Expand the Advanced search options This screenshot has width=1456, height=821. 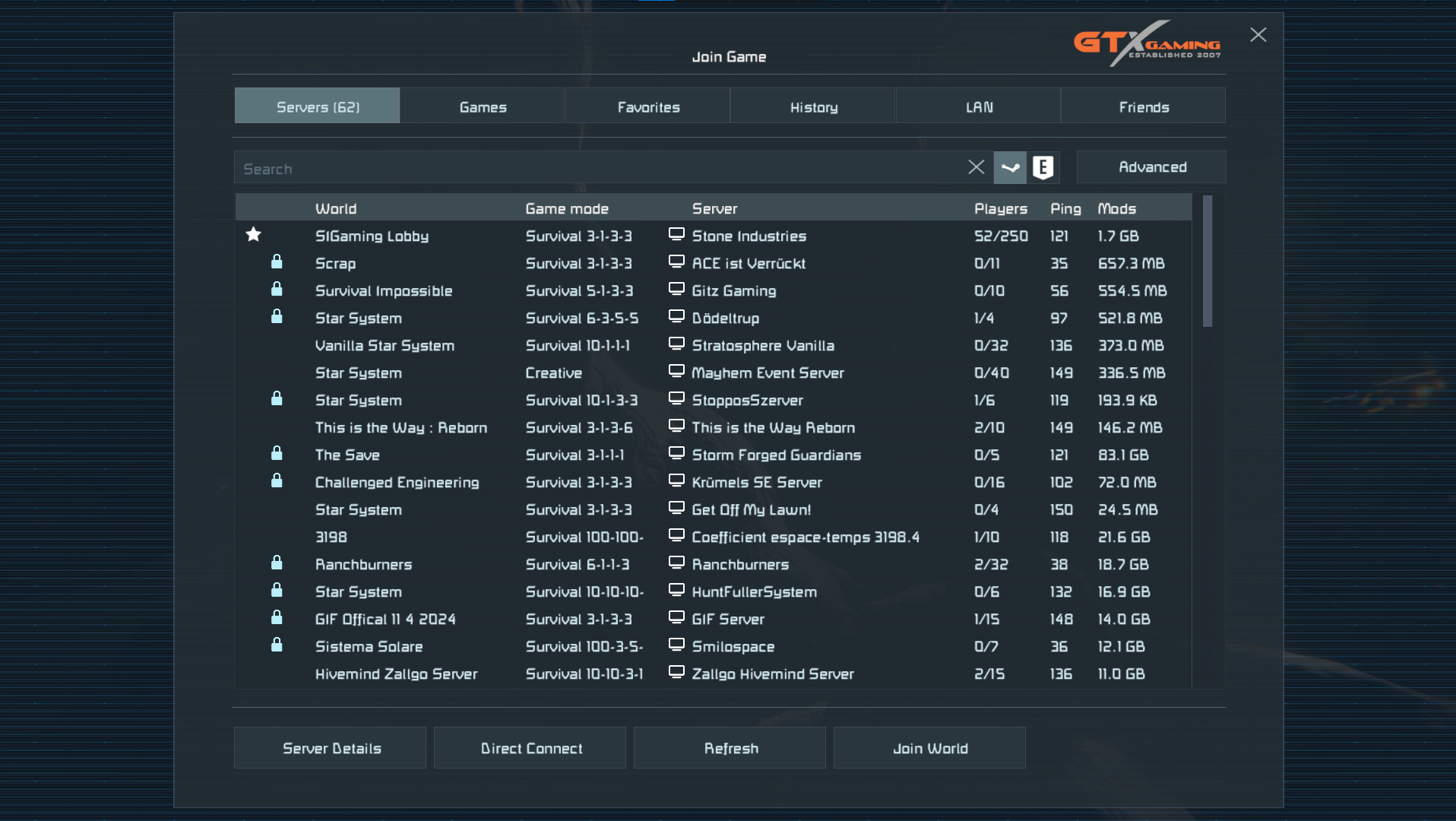[x=1151, y=167]
